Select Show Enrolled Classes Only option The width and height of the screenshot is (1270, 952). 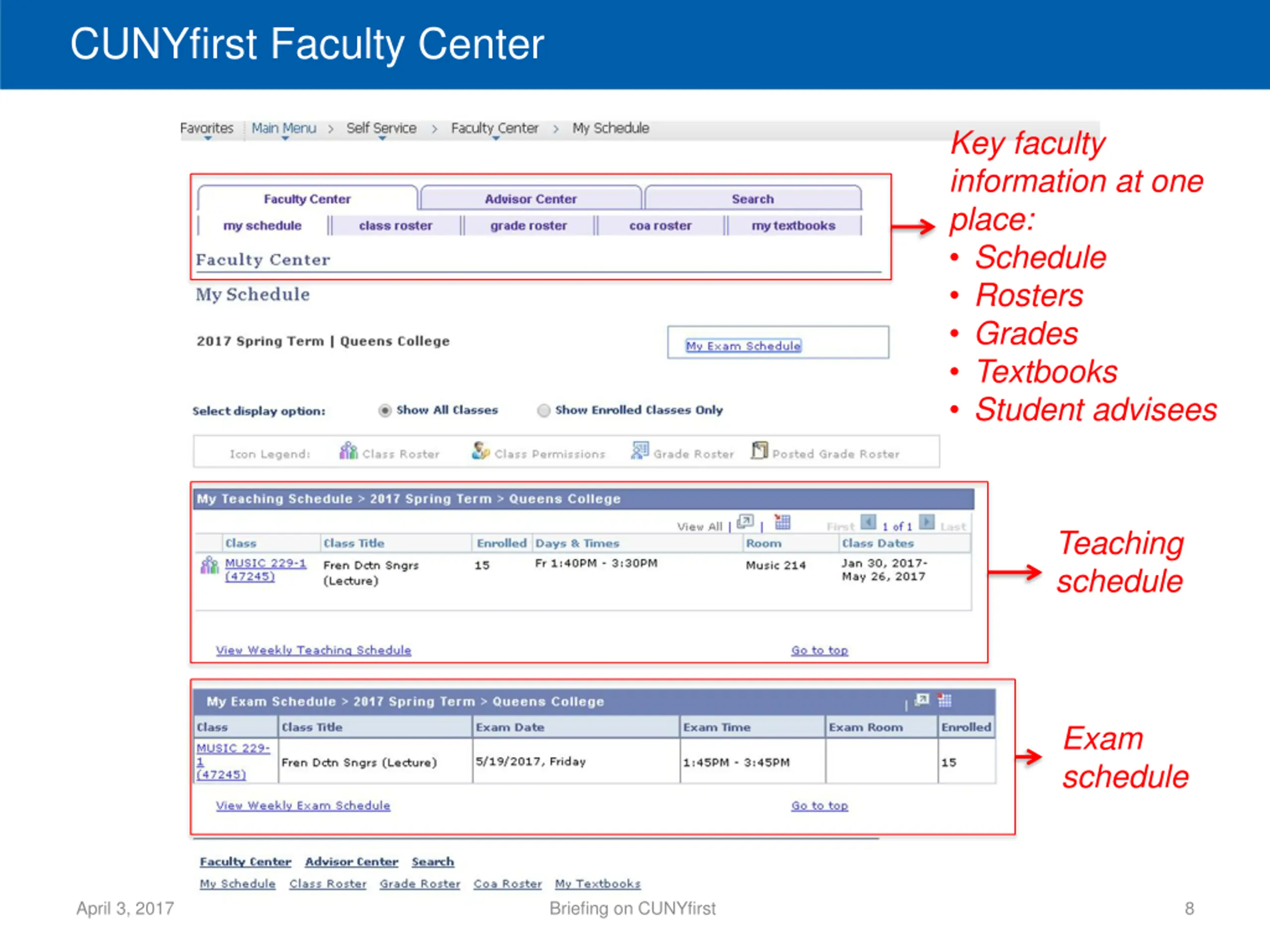pyautogui.click(x=543, y=410)
